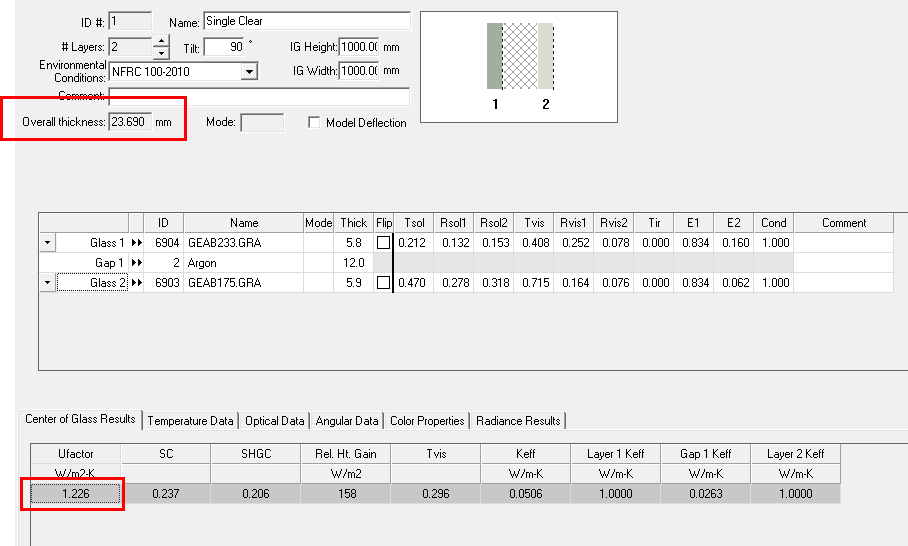Go to the Radiance Results tab
908x546 pixels.
(x=517, y=421)
